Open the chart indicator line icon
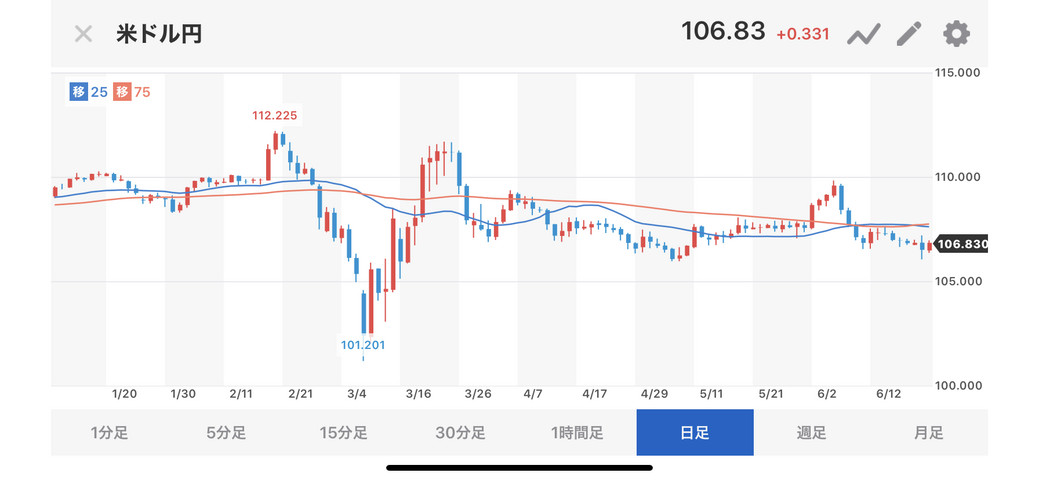The height and width of the screenshot is (480, 1039). click(x=863, y=34)
